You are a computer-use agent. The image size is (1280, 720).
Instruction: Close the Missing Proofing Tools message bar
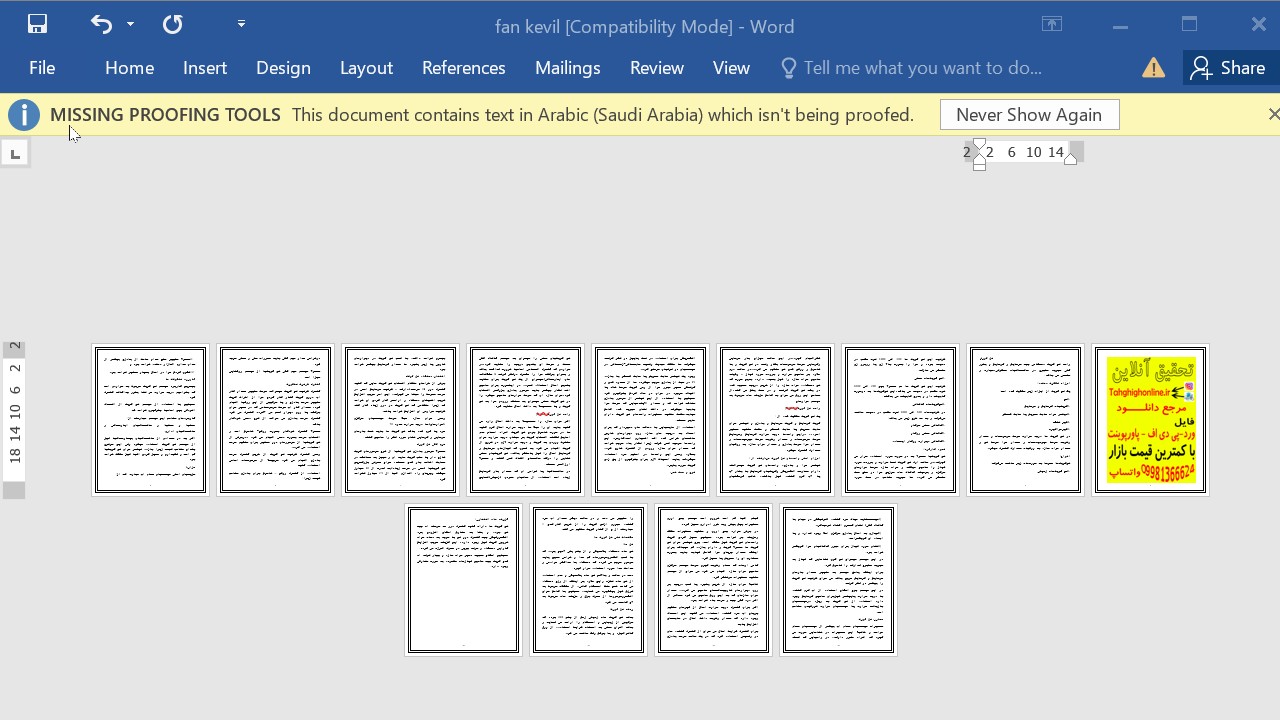pyautogui.click(x=1273, y=114)
